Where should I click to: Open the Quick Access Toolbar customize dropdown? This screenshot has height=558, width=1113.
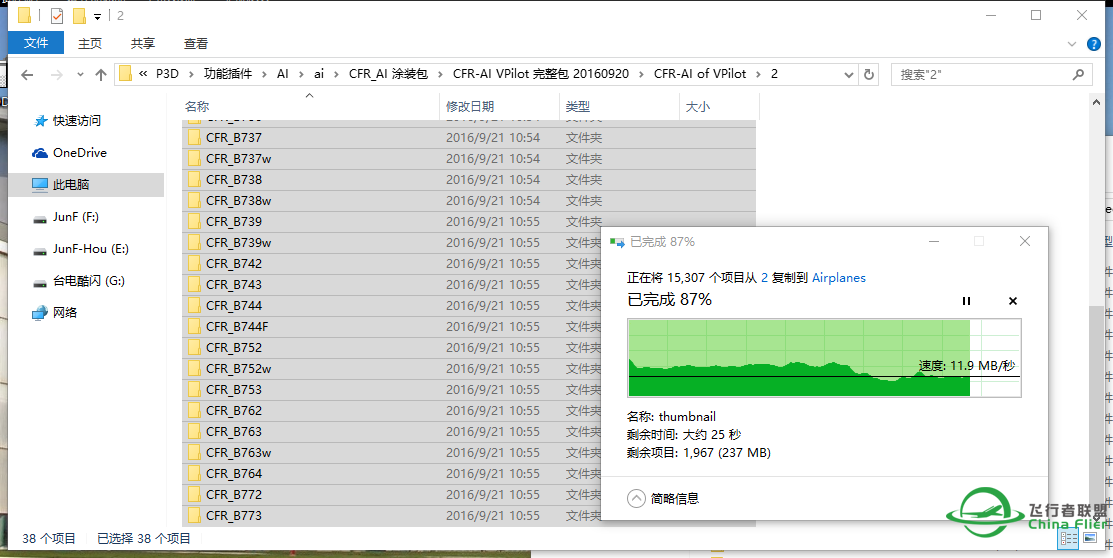coord(97,16)
